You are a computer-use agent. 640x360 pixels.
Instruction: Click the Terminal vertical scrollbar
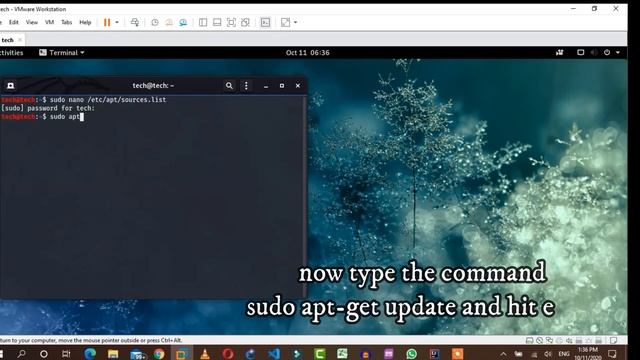[x=304, y=197]
